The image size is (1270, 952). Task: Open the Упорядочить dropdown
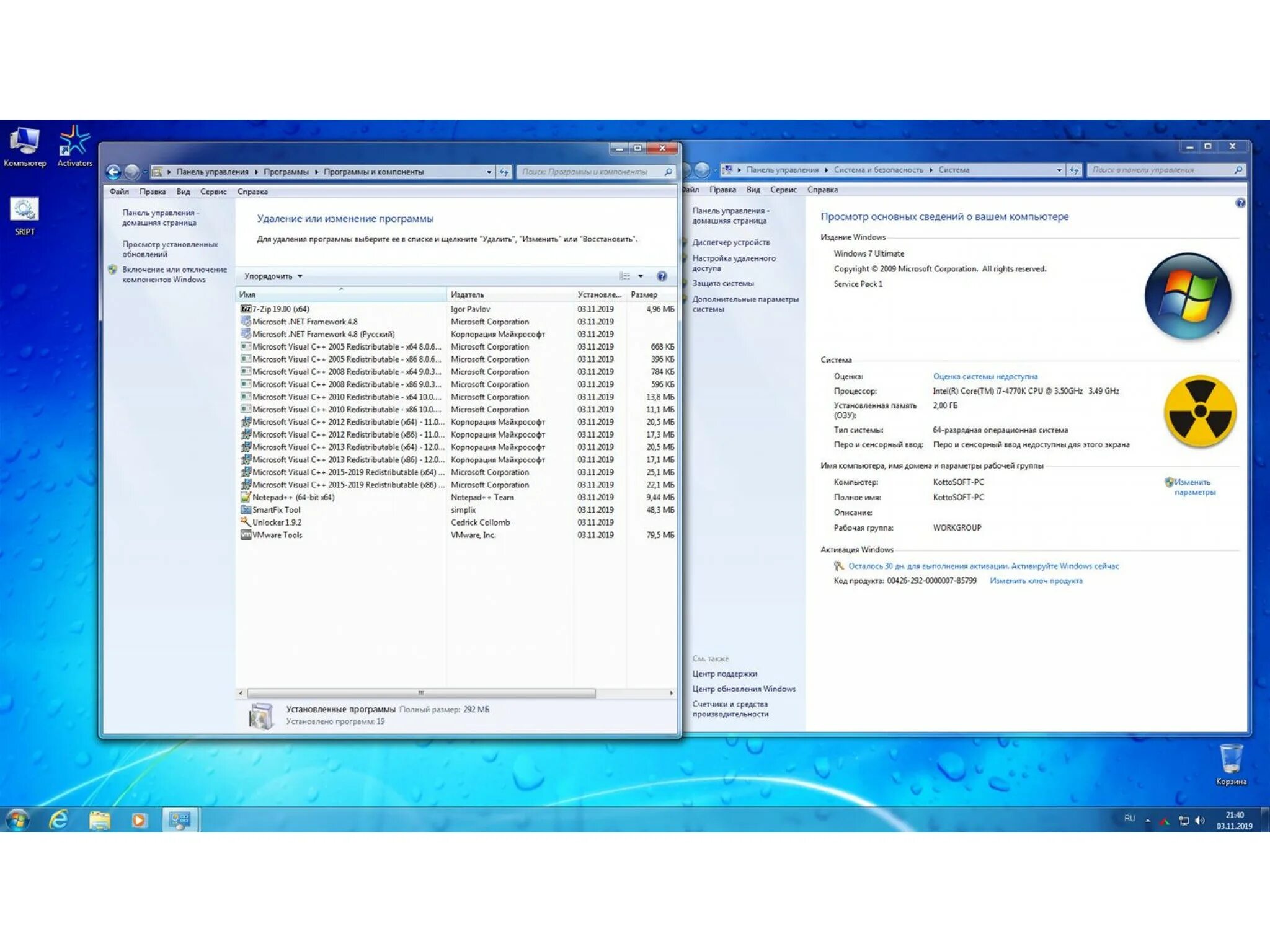point(273,276)
